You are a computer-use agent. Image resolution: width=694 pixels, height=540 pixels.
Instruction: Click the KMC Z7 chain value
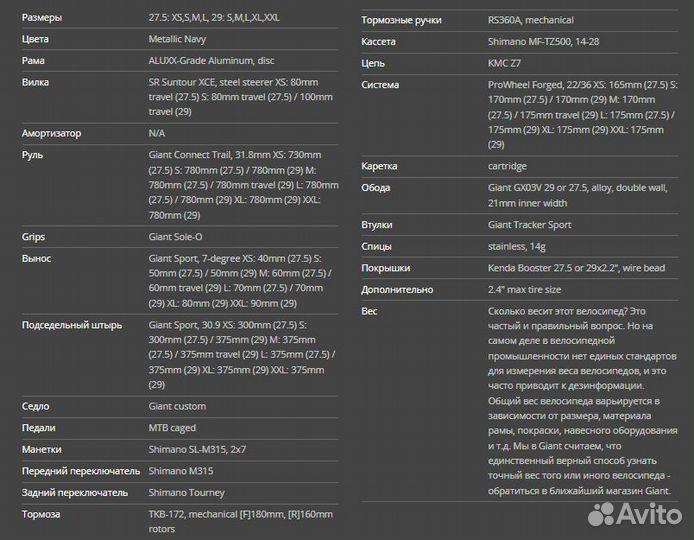tap(506, 63)
